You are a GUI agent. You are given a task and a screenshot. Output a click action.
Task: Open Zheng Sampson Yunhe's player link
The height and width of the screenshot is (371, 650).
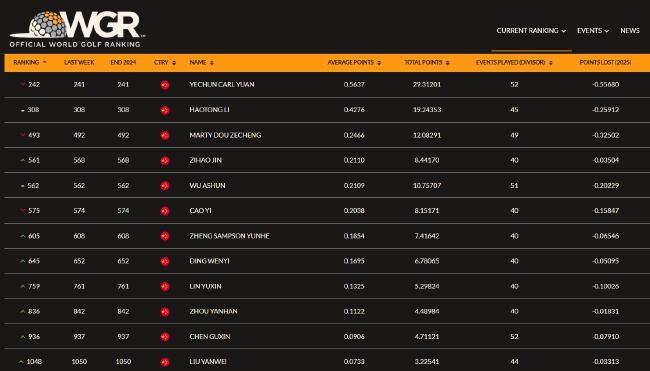click(229, 236)
